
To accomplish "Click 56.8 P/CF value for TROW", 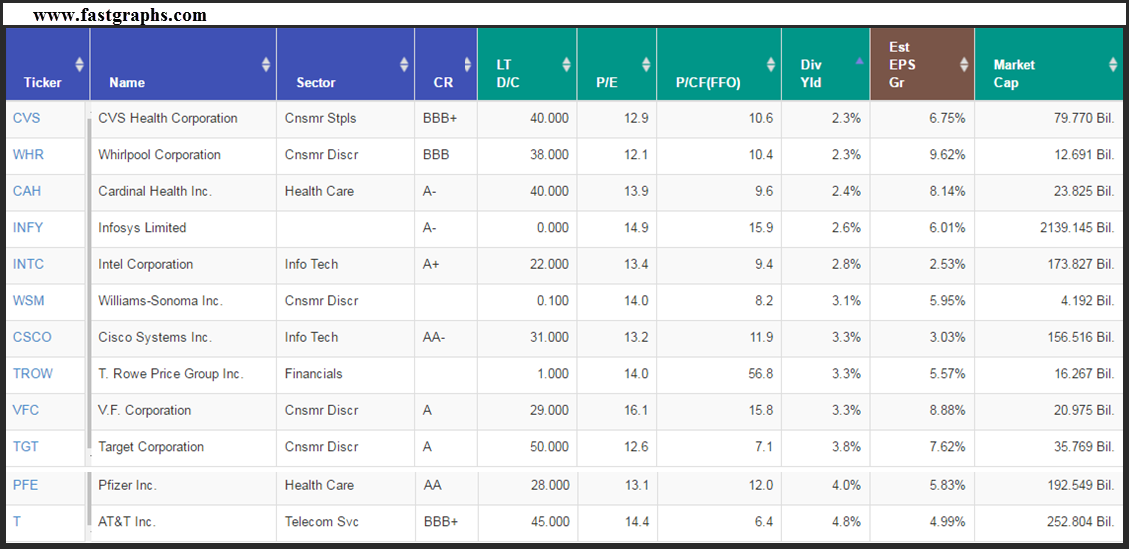I will click(x=760, y=373).
